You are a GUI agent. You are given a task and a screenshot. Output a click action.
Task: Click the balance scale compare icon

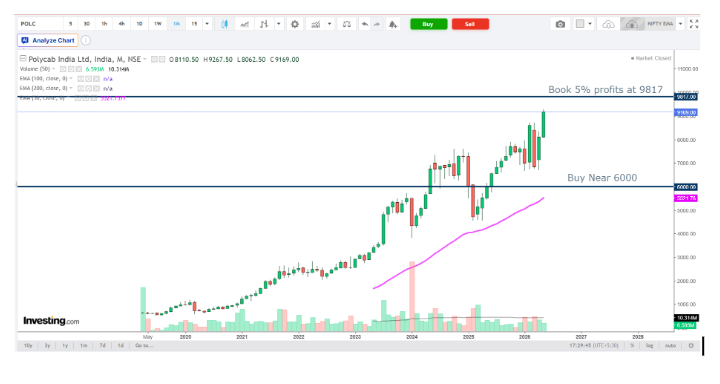(347, 24)
